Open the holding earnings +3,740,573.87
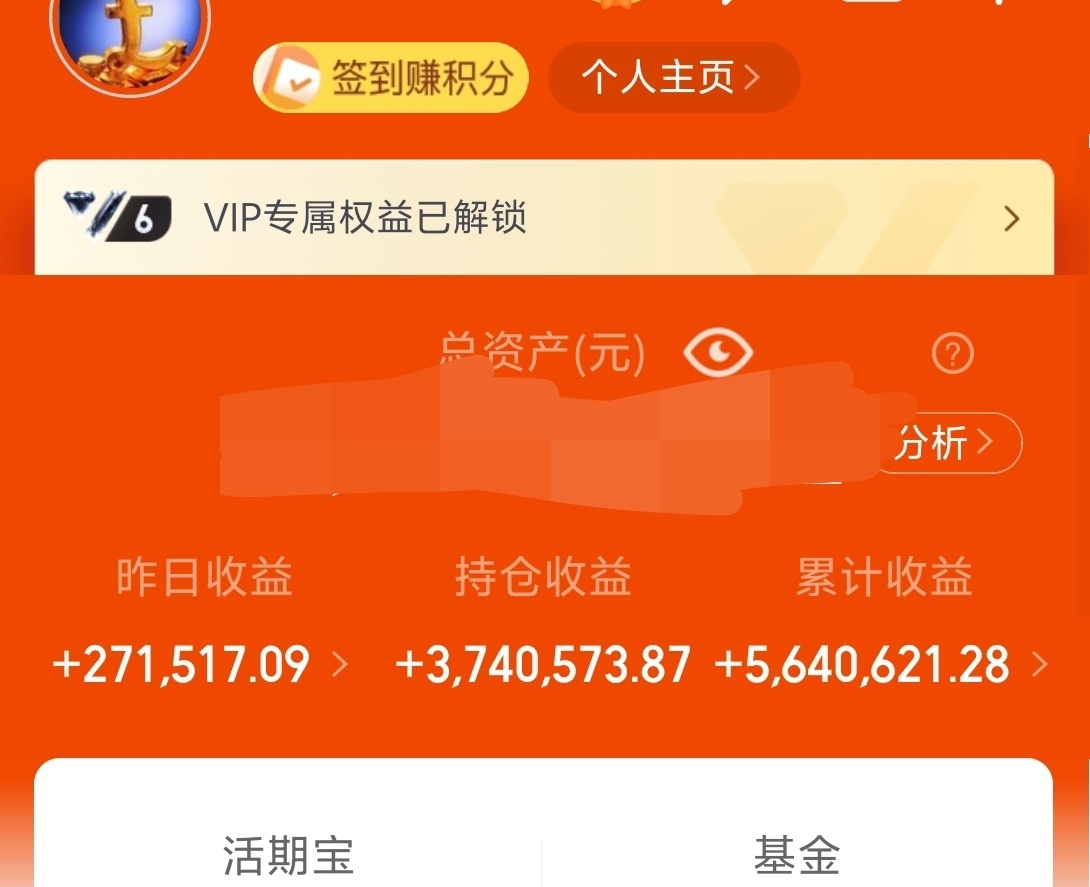 coord(543,664)
